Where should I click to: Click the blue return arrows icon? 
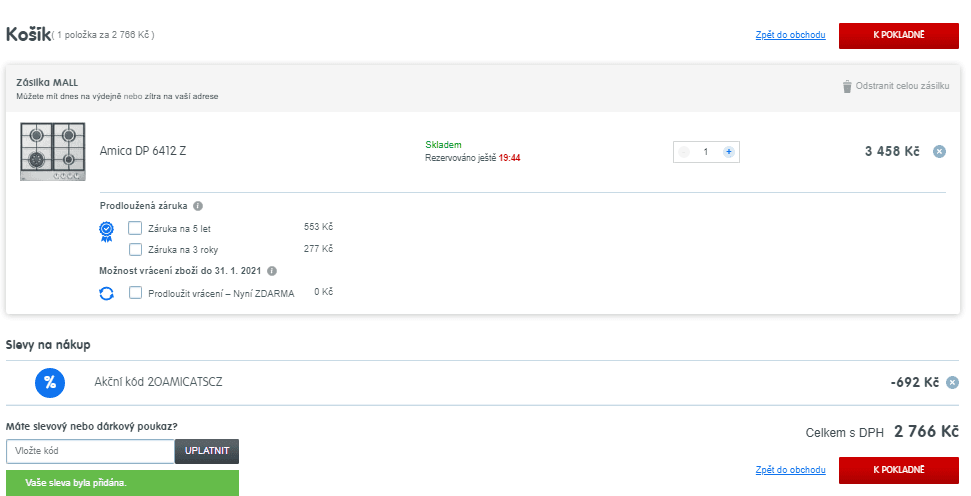click(107, 293)
